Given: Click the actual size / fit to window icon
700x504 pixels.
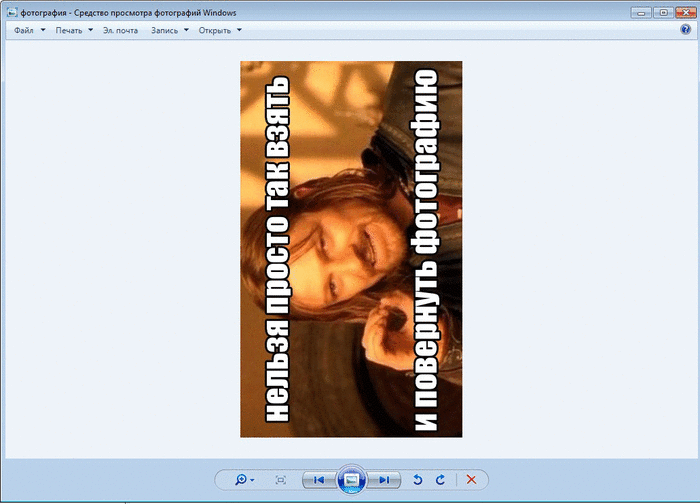Looking at the screenshot, I should coord(281,481).
